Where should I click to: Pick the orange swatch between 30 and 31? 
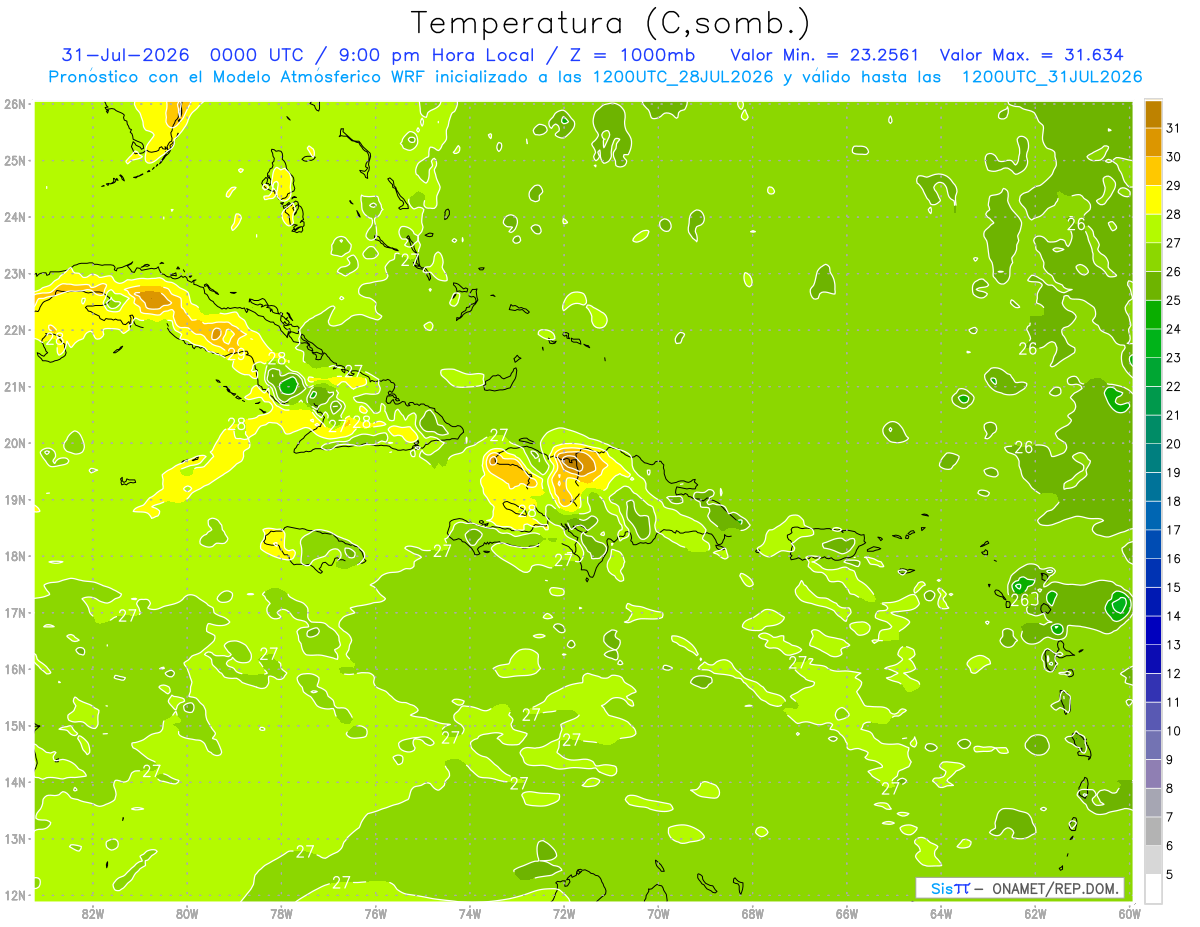click(x=1153, y=143)
